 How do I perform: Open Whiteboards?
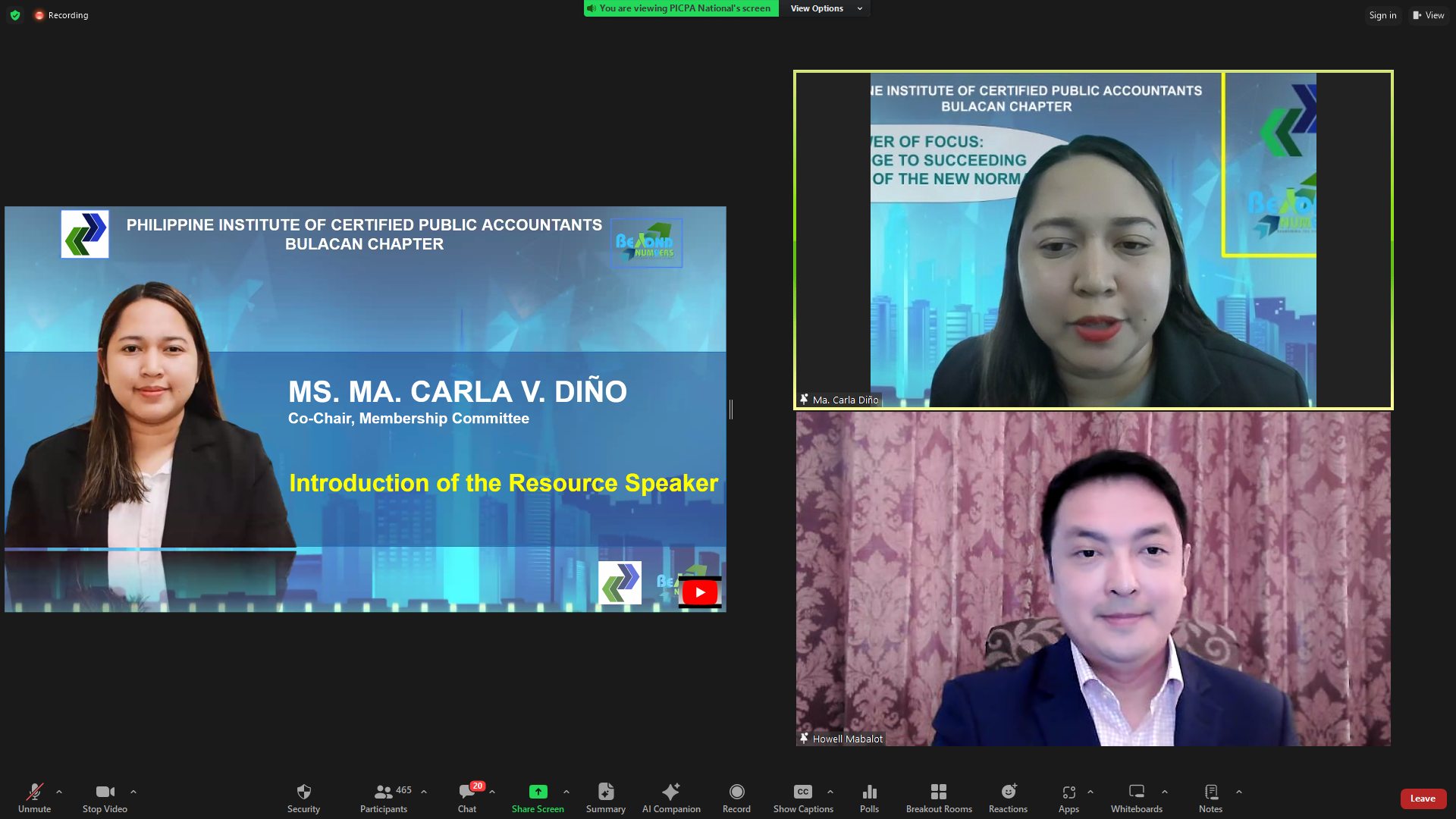(1136, 798)
